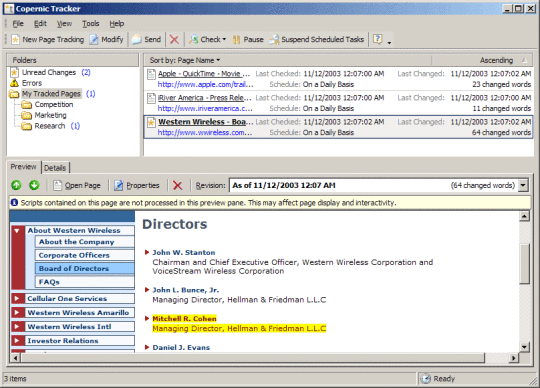Click the Open Page document icon
The height and width of the screenshot is (388, 540).
(x=57, y=185)
